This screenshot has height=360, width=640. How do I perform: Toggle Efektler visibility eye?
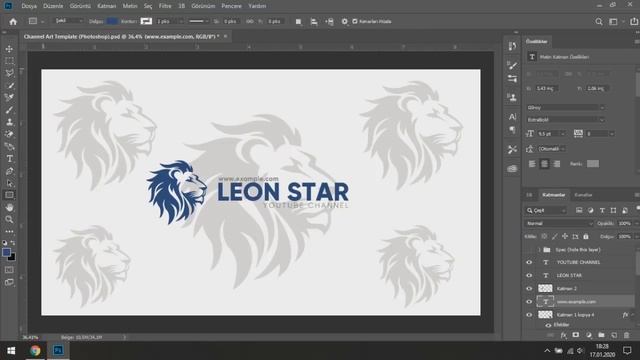click(x=548, y=325)
